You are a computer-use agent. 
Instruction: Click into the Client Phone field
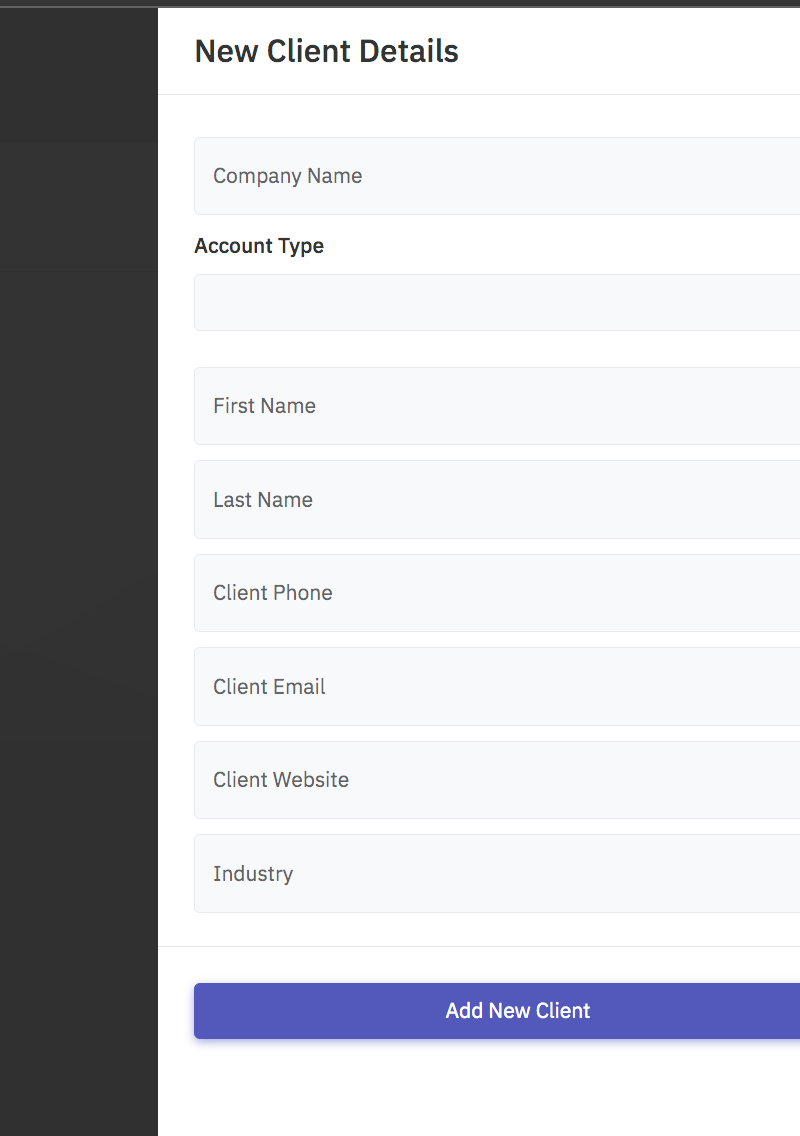point(497,593)
